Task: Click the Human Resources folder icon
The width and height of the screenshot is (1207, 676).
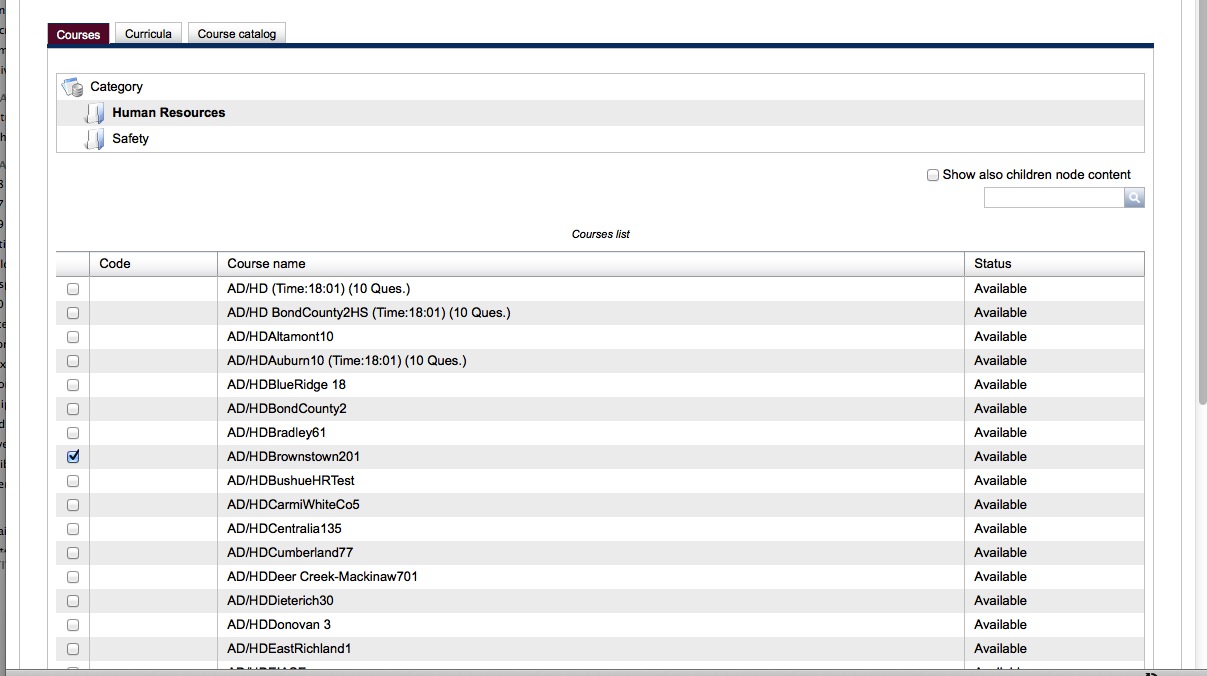Action: click(x=94, y=113)
